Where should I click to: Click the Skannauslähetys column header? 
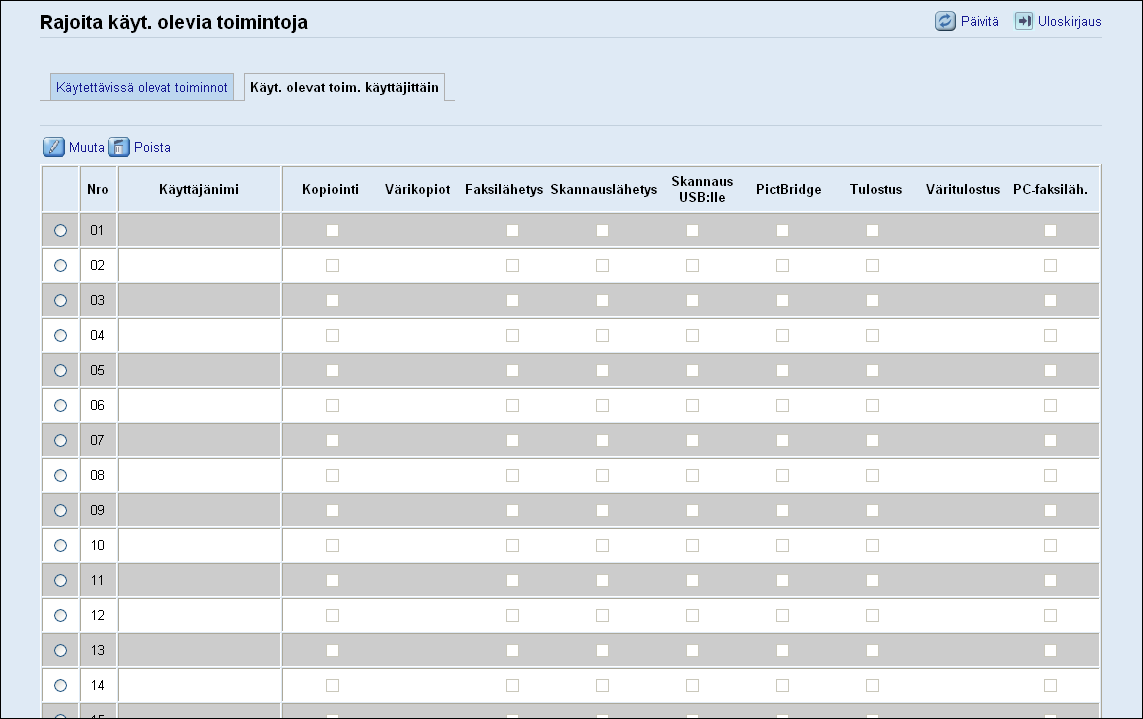[x=604, y=190]
